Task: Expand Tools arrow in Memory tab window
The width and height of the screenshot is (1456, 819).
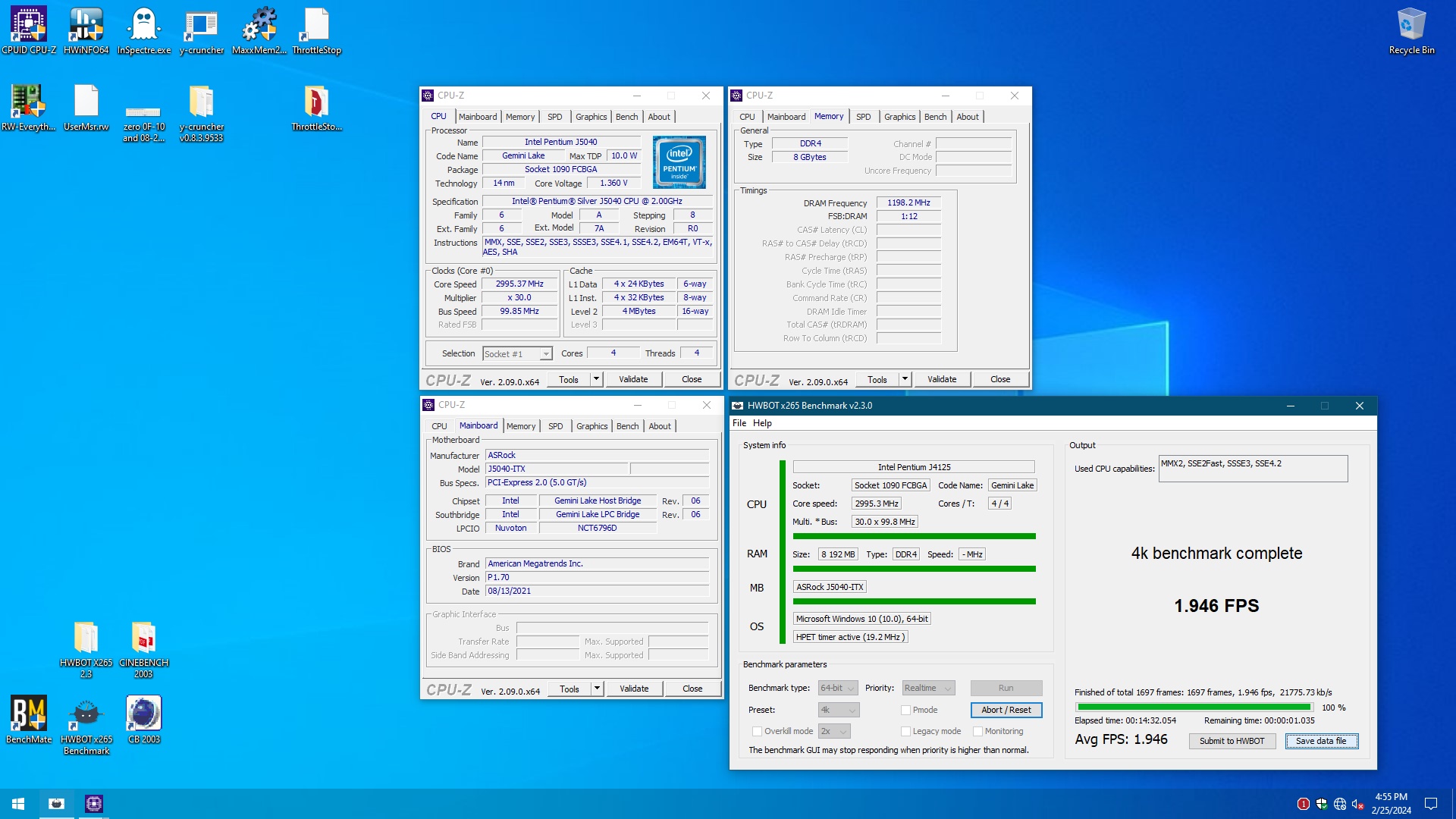Action: (x=905, y=379)
